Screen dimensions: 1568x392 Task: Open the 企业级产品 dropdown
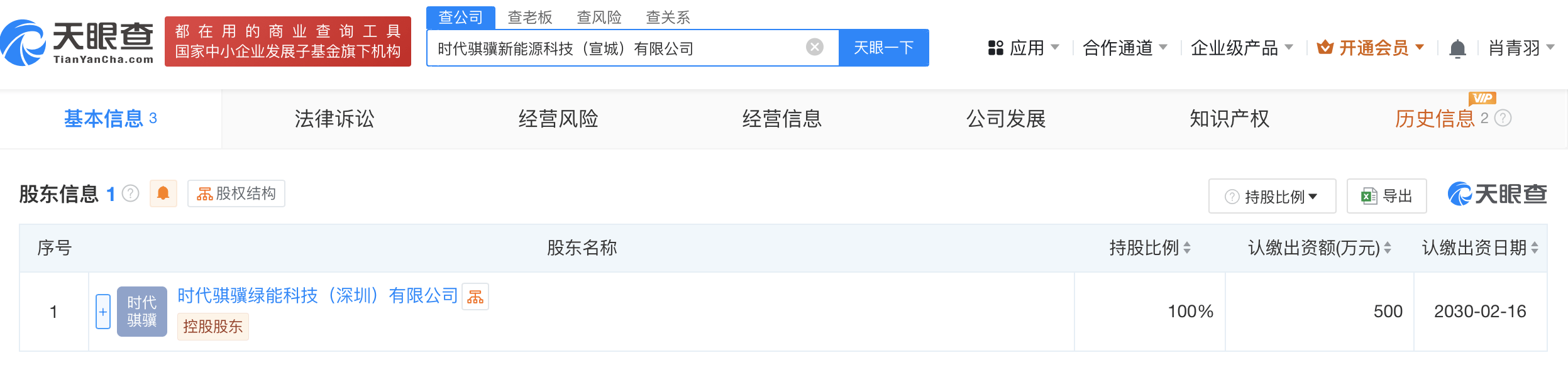(1242, 48)
